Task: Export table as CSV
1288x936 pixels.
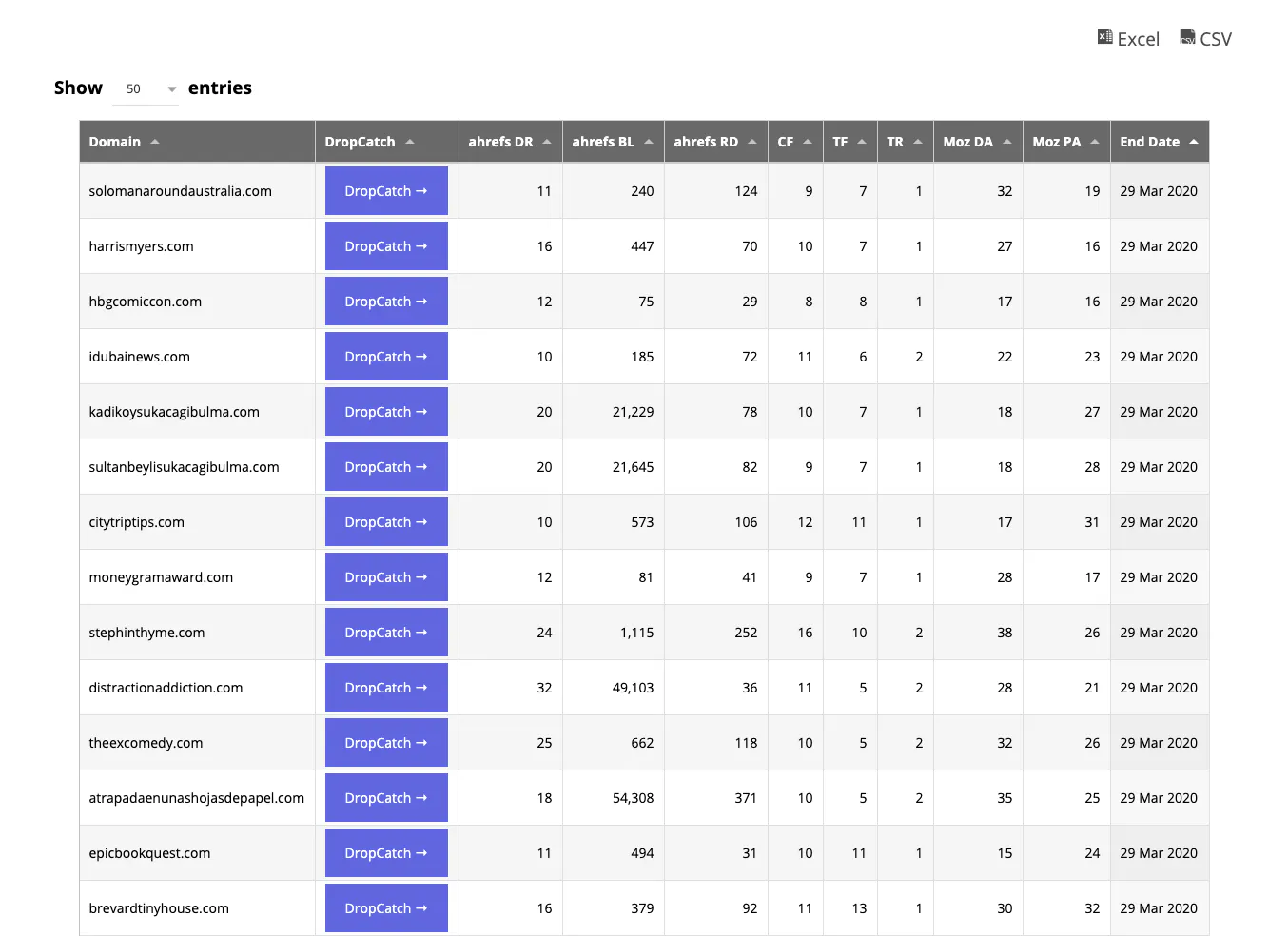Action: (1205, 39)
